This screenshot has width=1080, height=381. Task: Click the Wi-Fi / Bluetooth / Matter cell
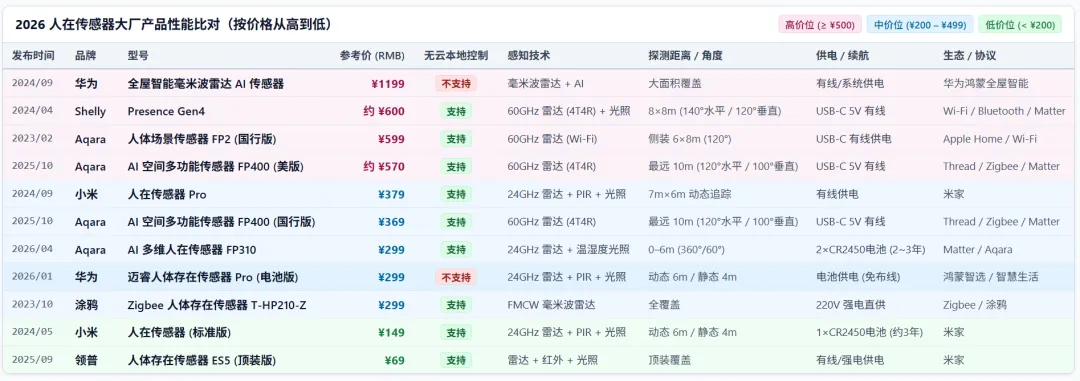pos(1004,112)
